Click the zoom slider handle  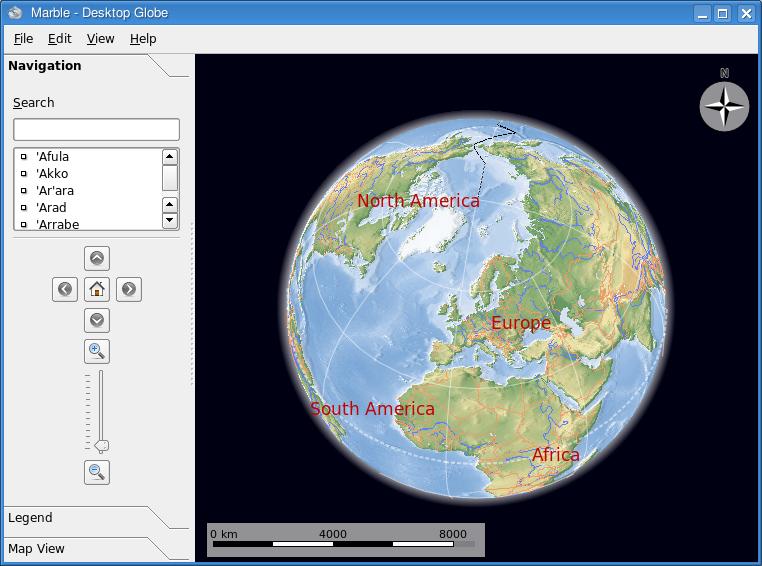click(x=101, y=445)
